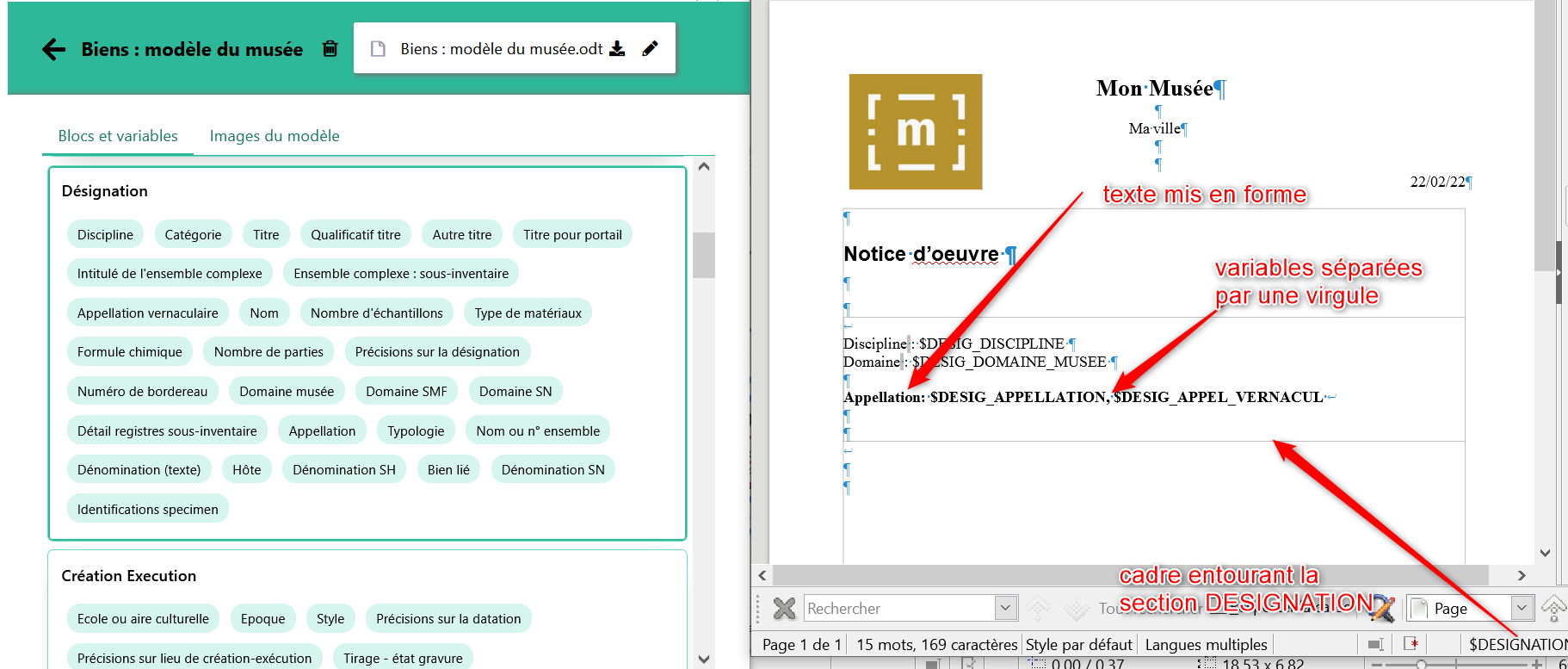Choose Identifications specimen chip
Image resolution: width=1568 pixels, height=669 pixels.
click(x=148, y=509)
